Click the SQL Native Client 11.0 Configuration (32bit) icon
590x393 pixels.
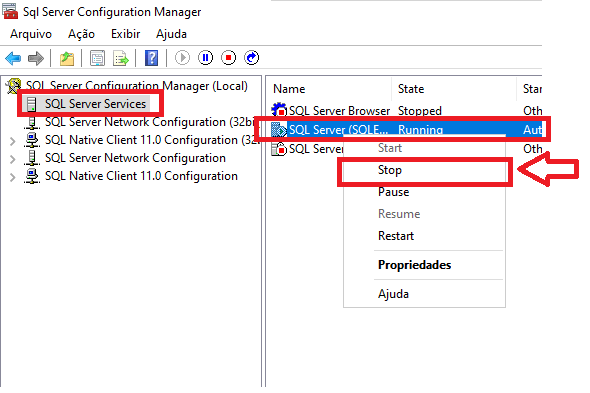point(32,140)
